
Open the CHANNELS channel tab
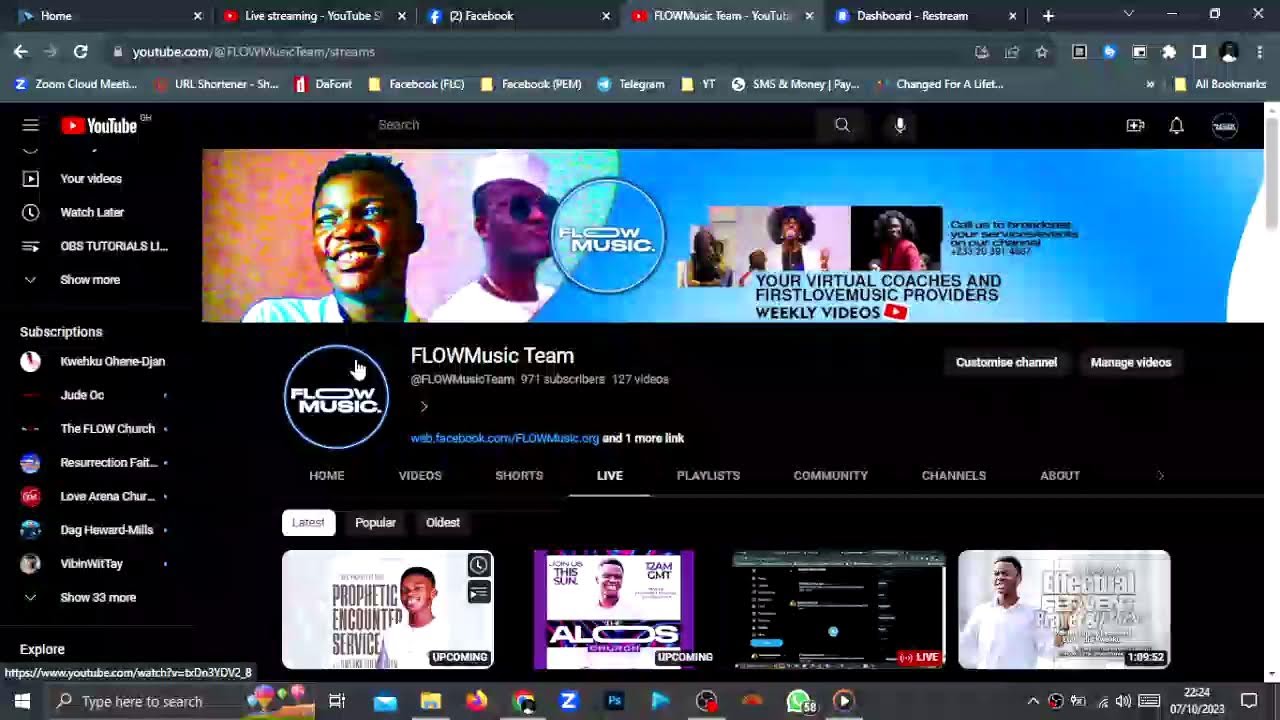(954, 475)
